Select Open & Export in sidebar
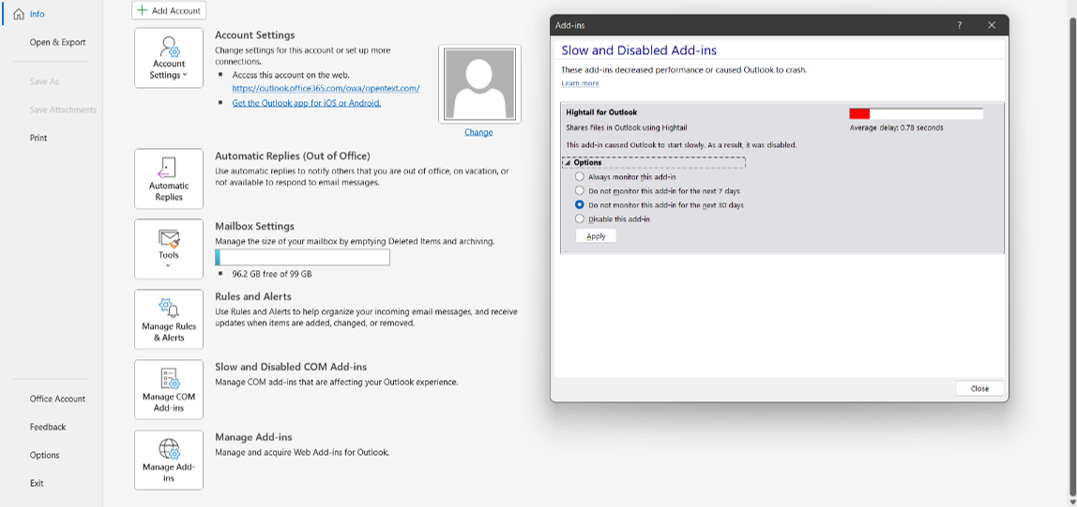This screenshot has height=507, width=1077. pos(58,42)
